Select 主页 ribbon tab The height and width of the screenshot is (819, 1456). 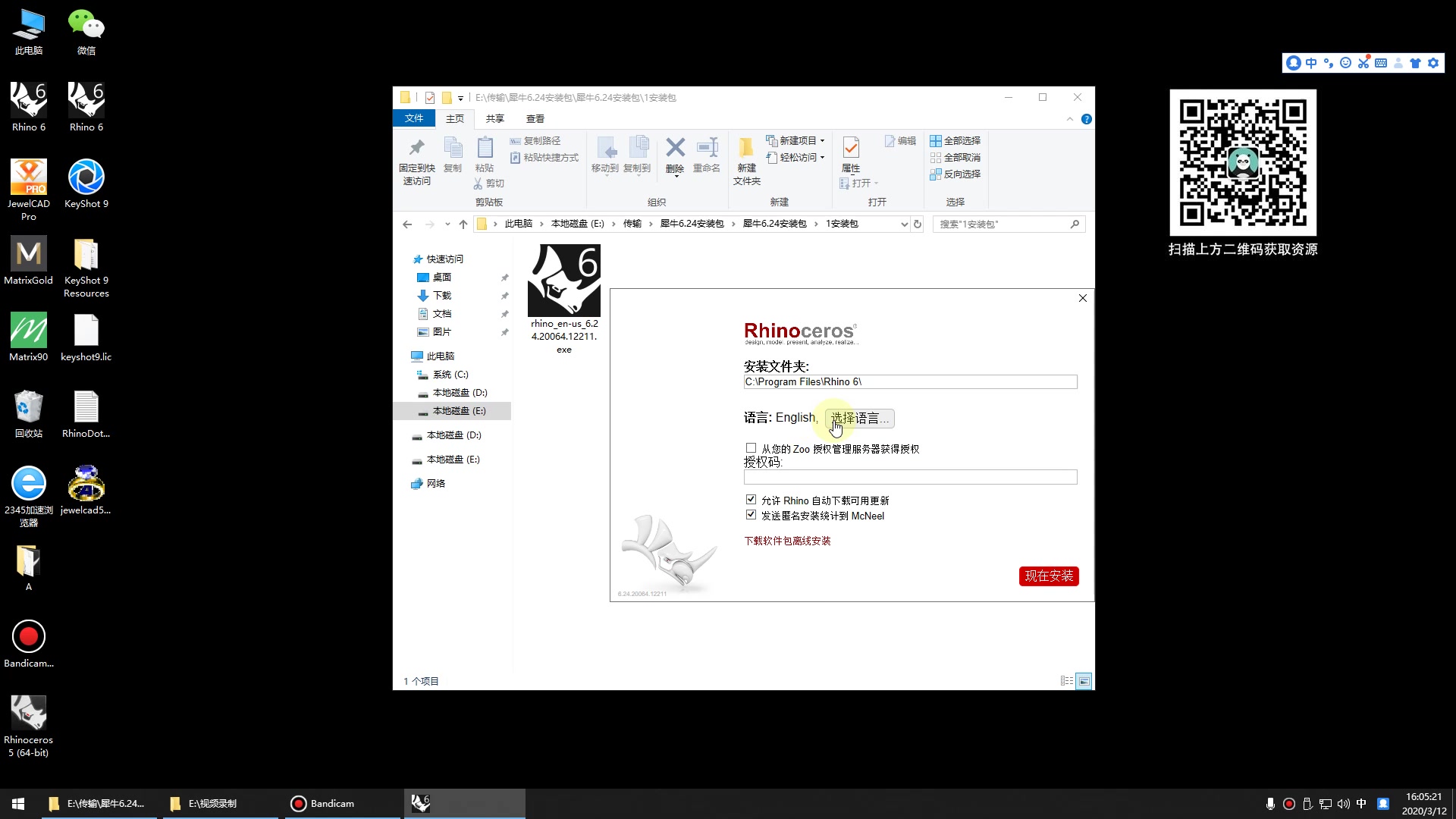click(454, 119)
